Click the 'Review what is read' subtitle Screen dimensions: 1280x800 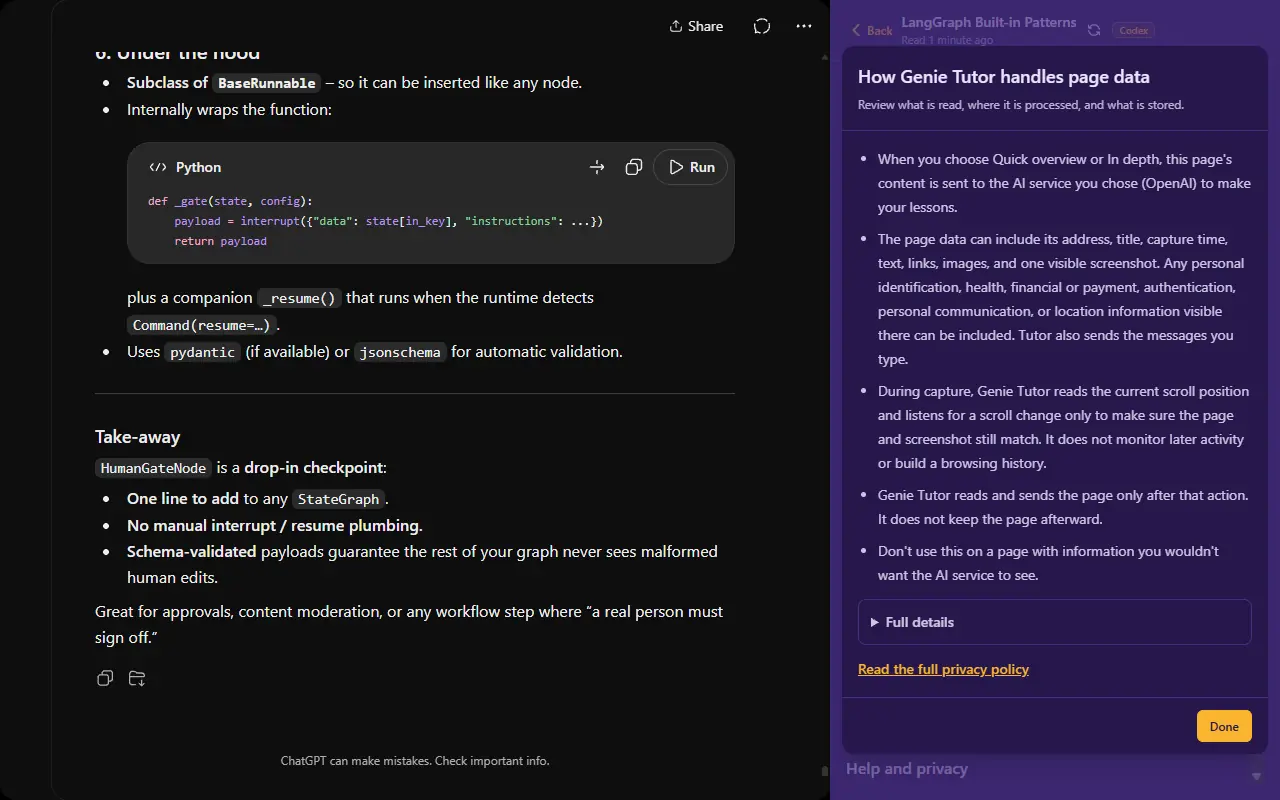(x=1021, y=105)
